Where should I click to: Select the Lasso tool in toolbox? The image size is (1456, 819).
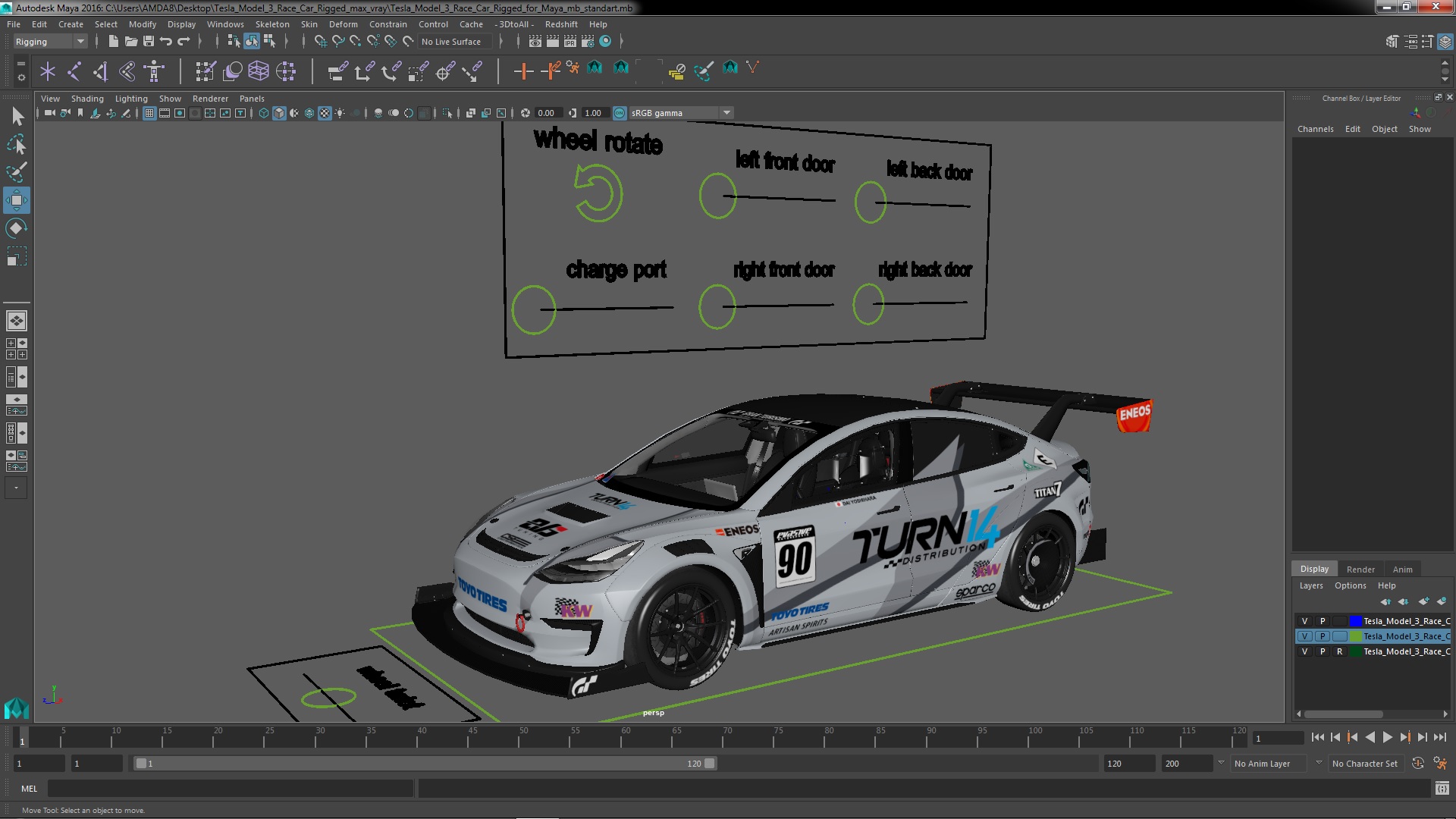[x=17, y=144]
